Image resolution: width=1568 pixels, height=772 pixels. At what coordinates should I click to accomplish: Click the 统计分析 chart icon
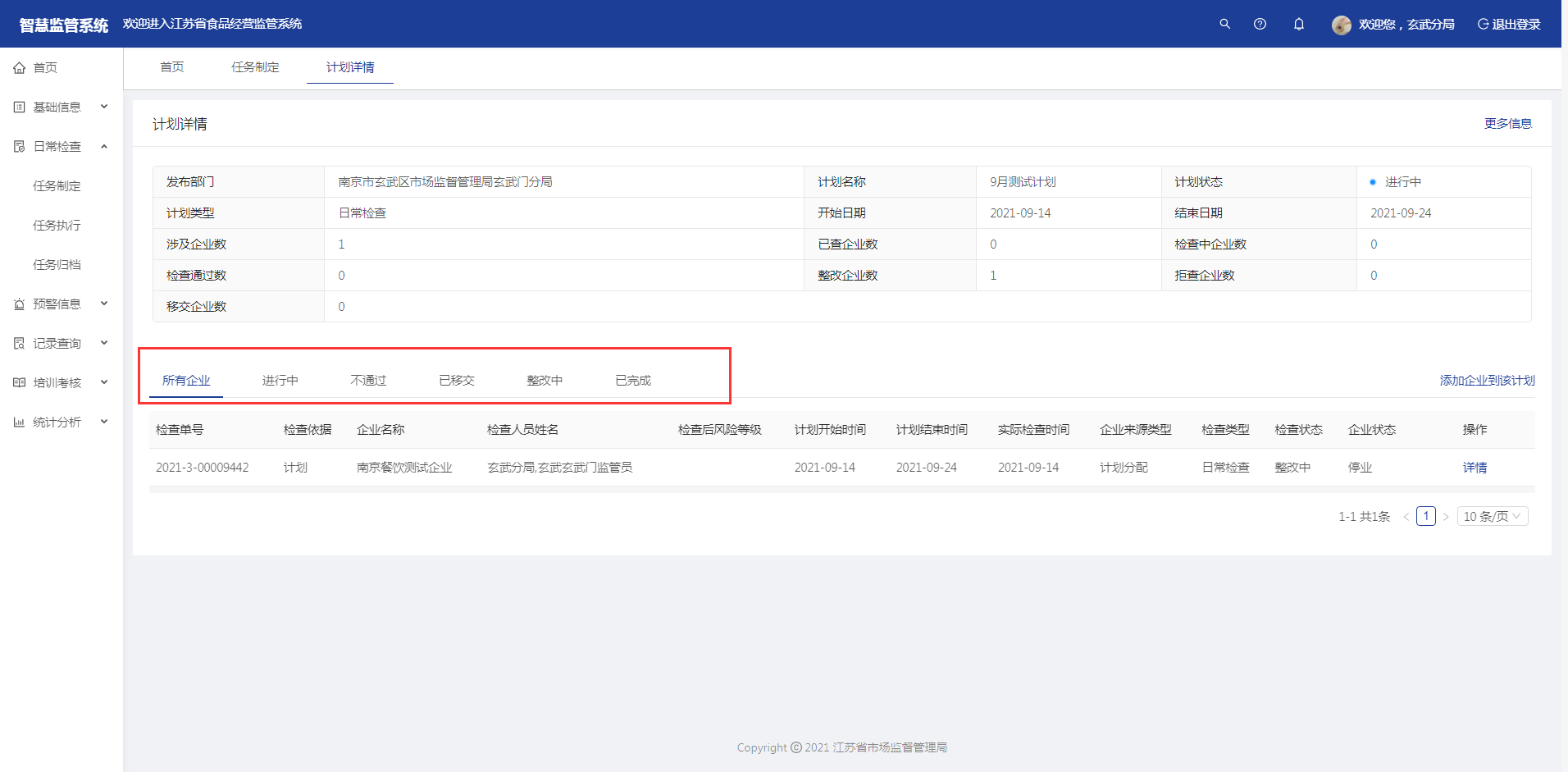pos(20,423)
